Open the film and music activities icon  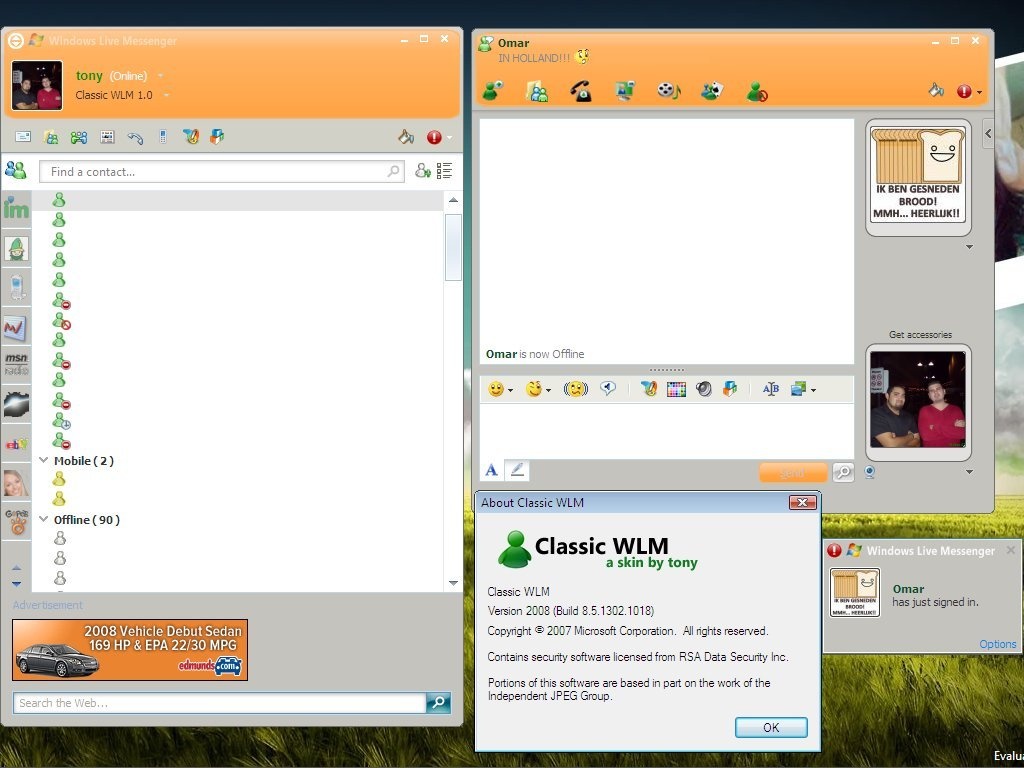click(669, 91)
